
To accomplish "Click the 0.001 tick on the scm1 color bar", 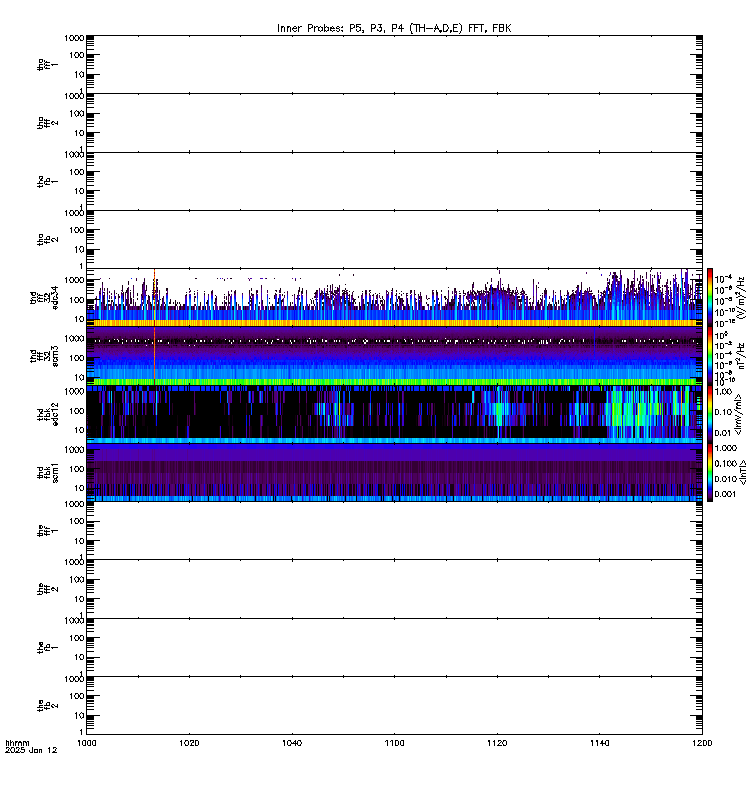I will pyautogui.click(x=726, y=494).
